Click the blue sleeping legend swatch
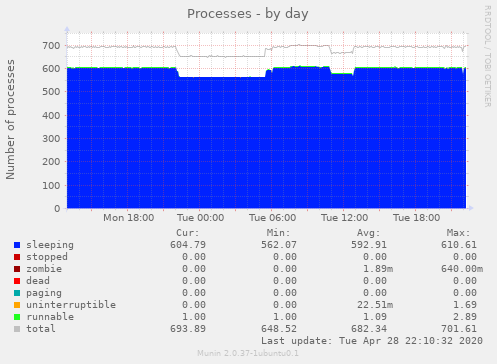 pyautogui.click(x=17, y=245)
